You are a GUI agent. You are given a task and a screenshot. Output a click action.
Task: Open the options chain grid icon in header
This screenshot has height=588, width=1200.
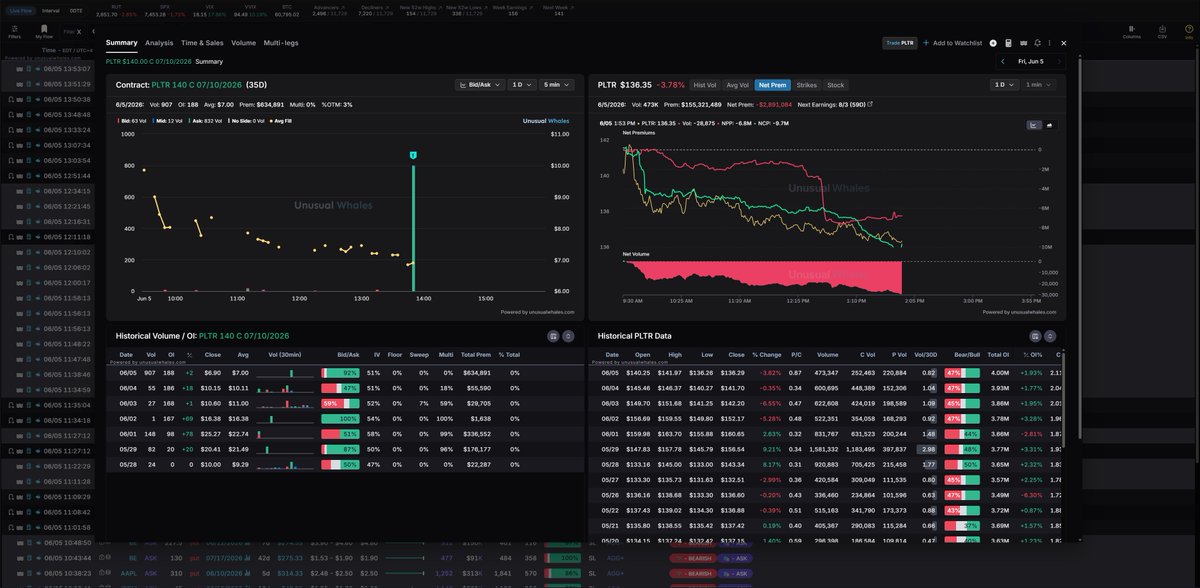coord(1023,43)
